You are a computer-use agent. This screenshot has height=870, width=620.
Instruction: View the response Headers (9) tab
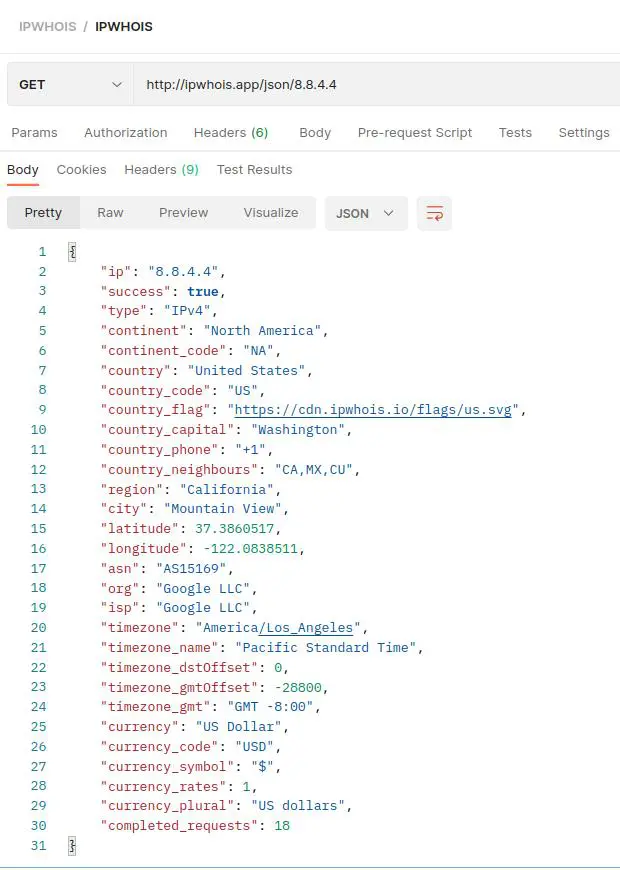pyautogui.click(x=161, y=169)
